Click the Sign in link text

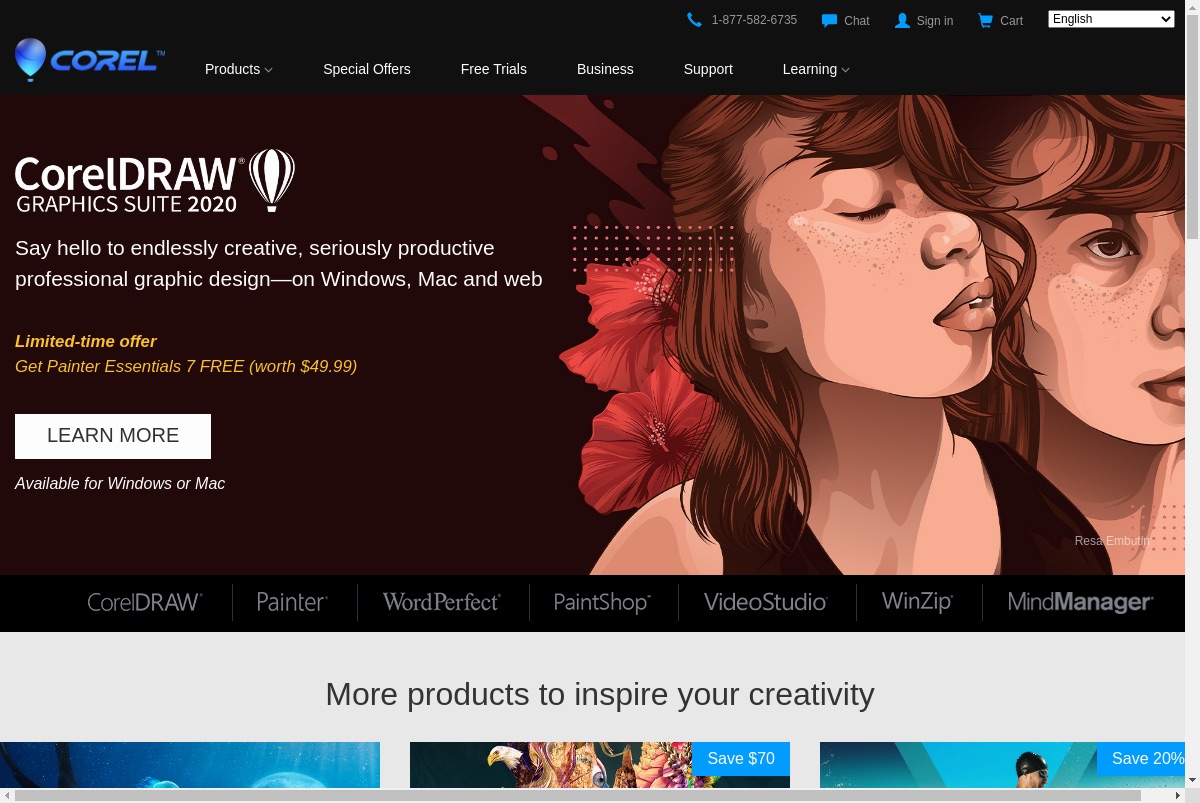(x=935, y=21)
